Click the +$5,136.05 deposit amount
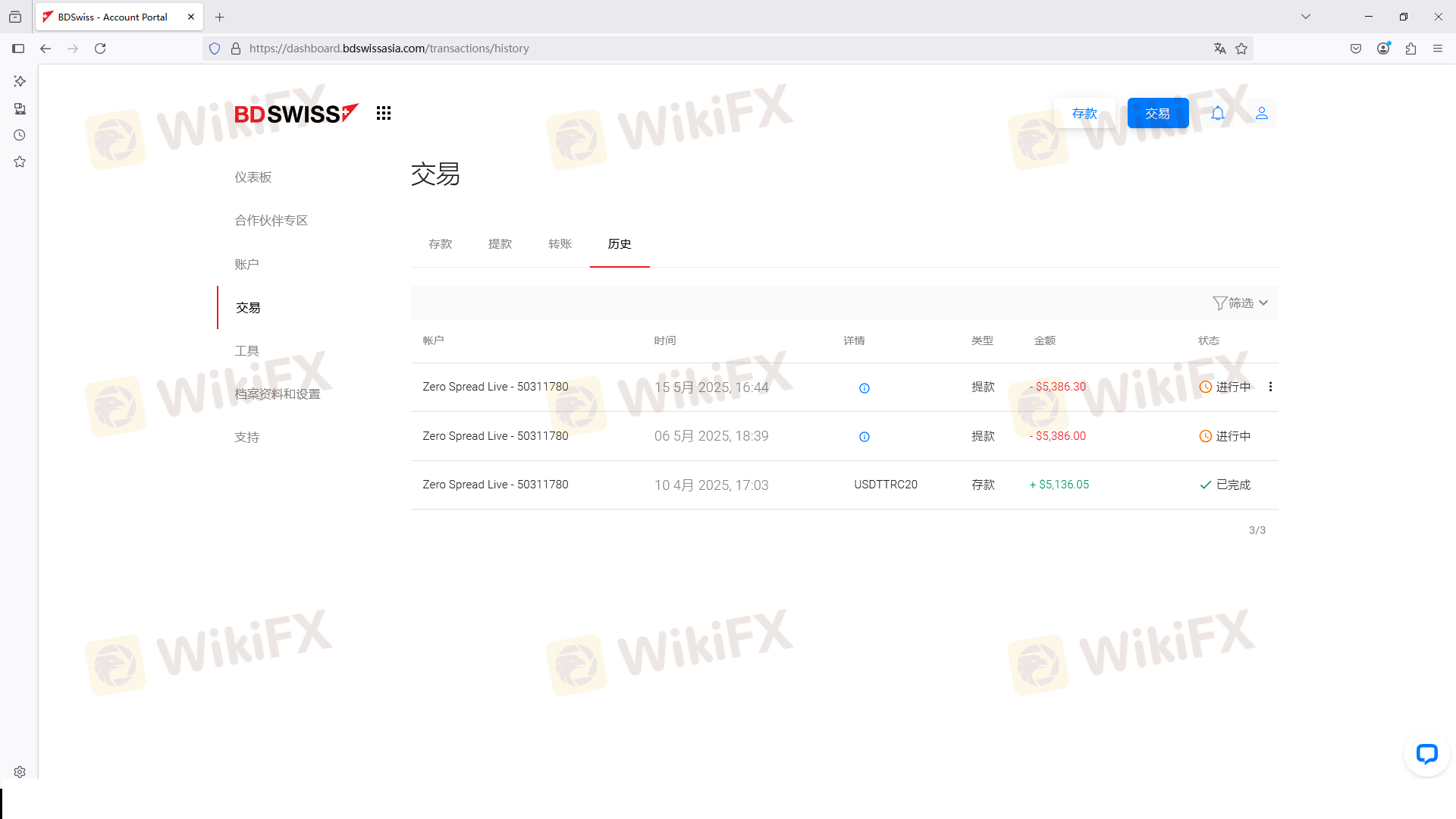 tap(1059, 485)
